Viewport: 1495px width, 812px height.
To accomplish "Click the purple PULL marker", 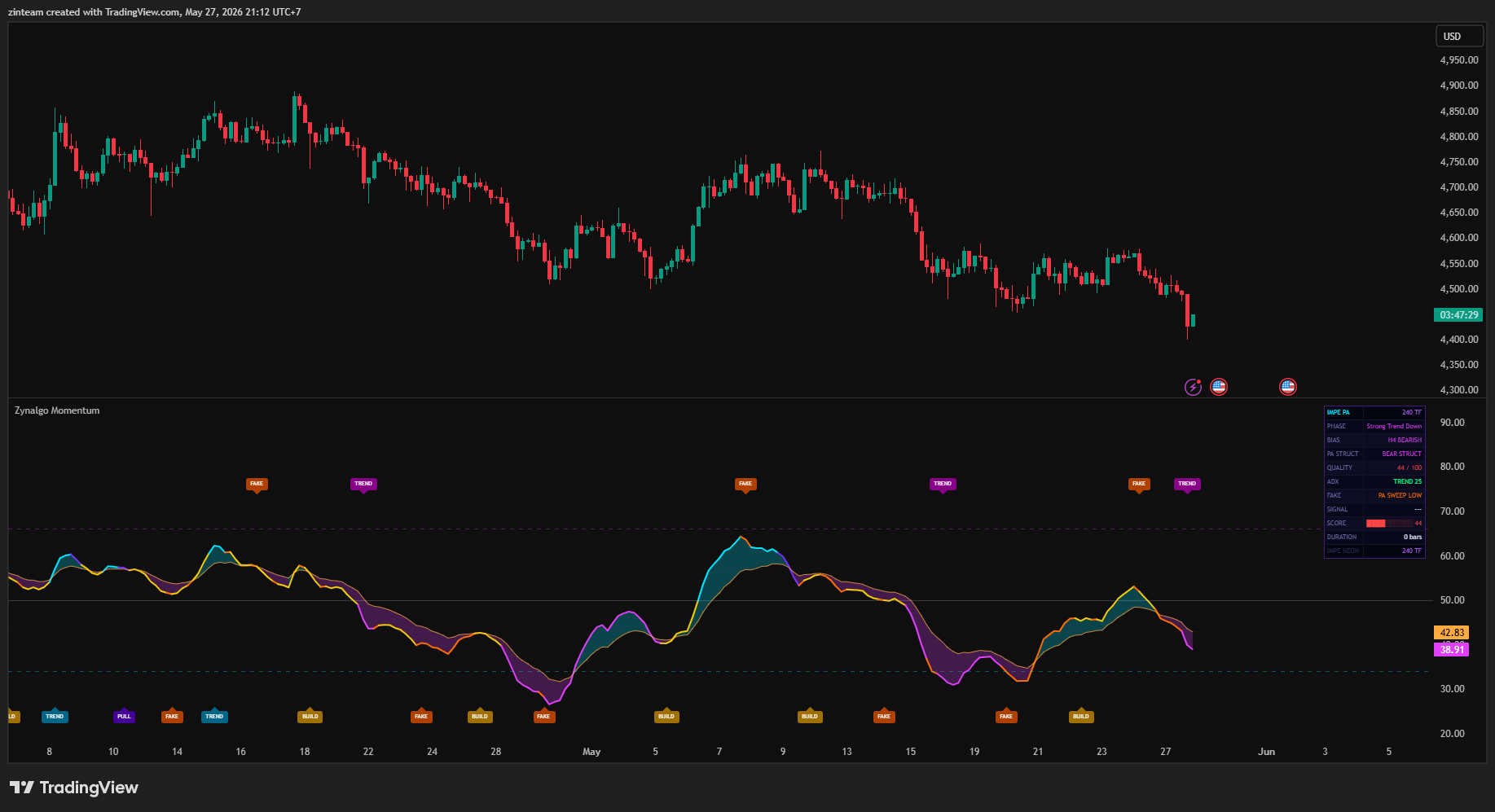I will coord(124,716).
